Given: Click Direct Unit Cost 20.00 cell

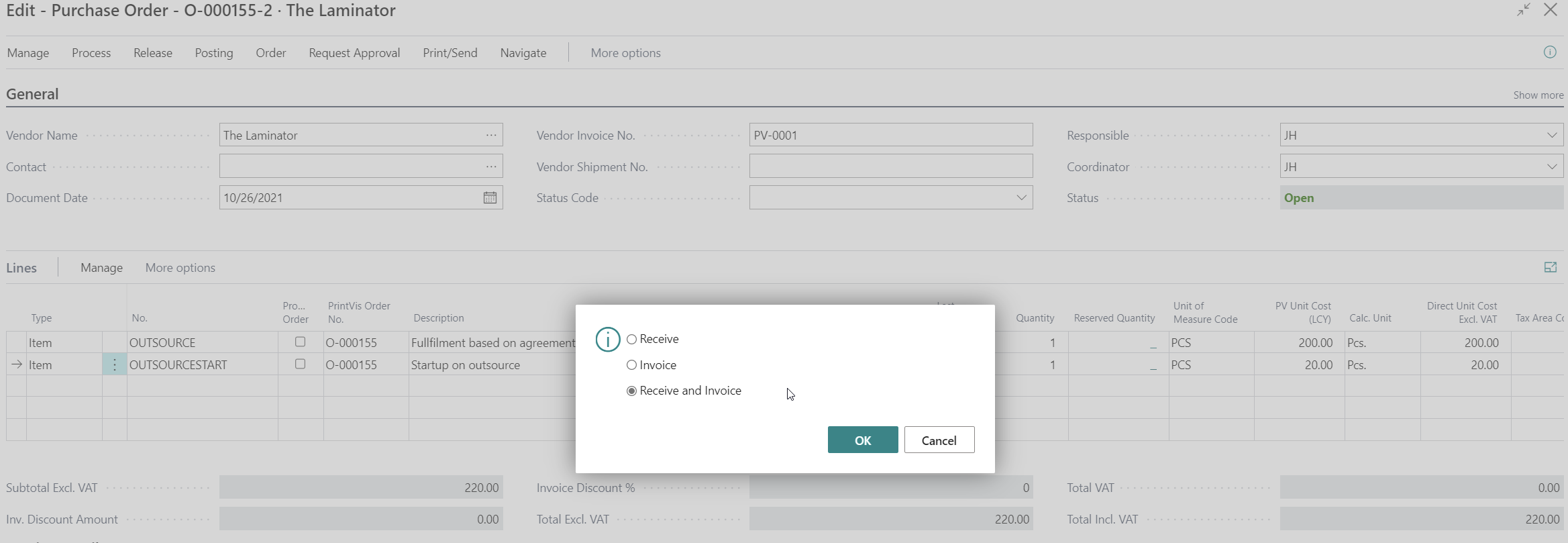Looking at the screenshot, I should point(1466,364).
